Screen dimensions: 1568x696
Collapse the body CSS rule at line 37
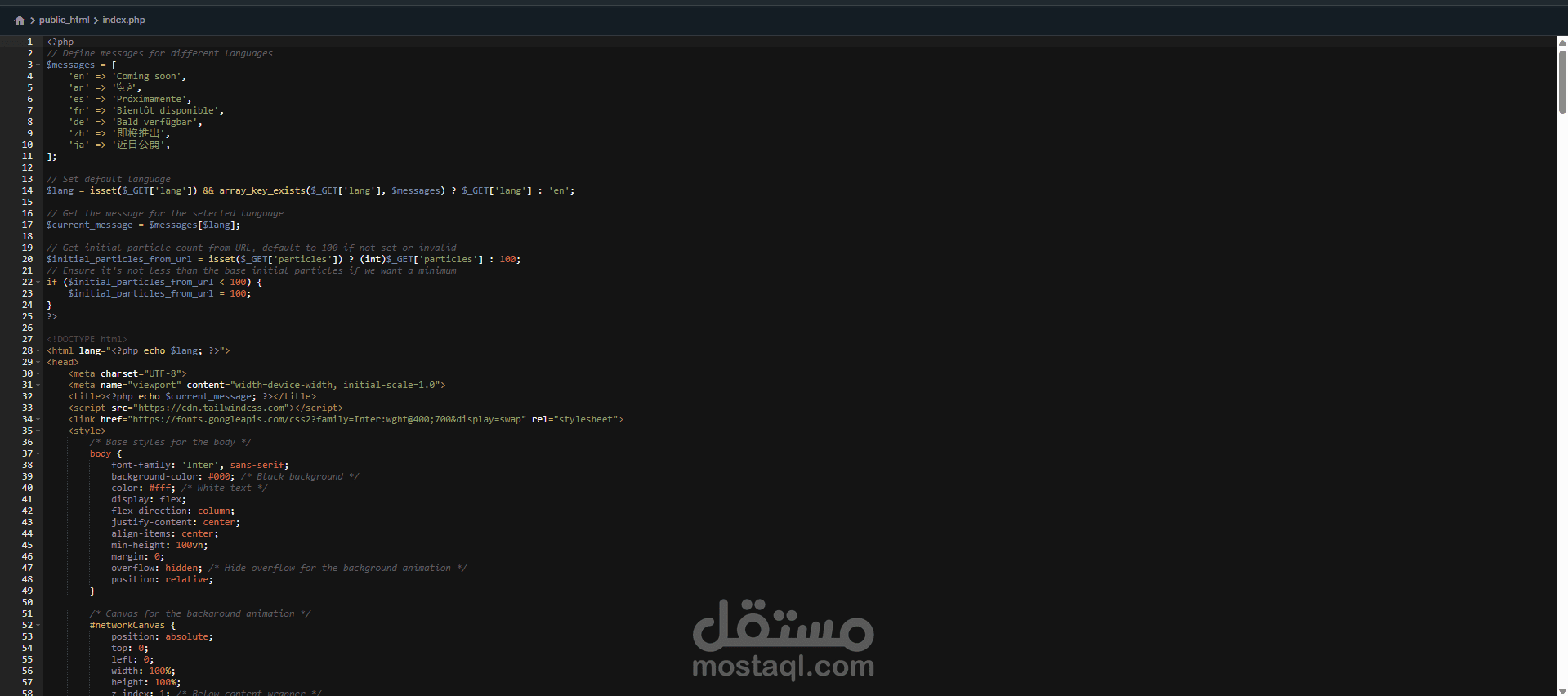tap(38, 454)
